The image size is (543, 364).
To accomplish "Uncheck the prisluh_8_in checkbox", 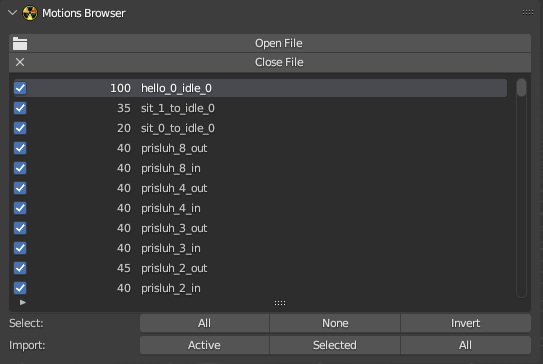I will (20, 168).
